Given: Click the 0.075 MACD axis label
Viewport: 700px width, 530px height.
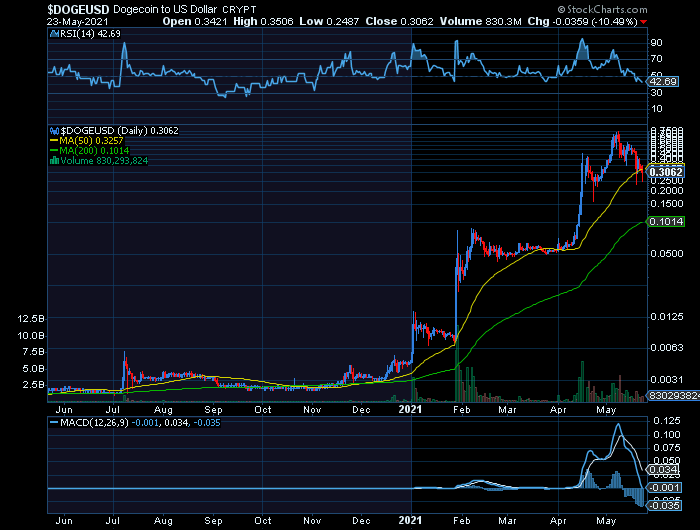Looking at the screenshot, I should [x=667, y=448].
